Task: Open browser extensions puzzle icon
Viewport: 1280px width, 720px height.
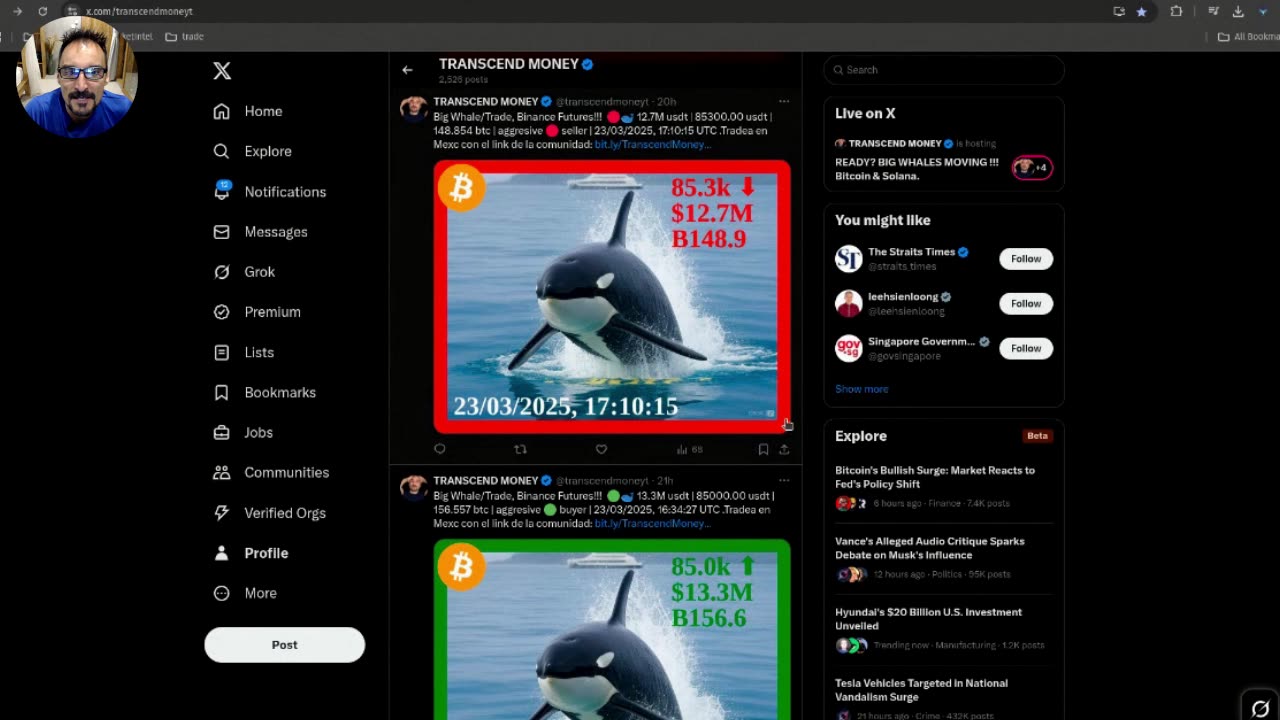Action: (1176, 11)
